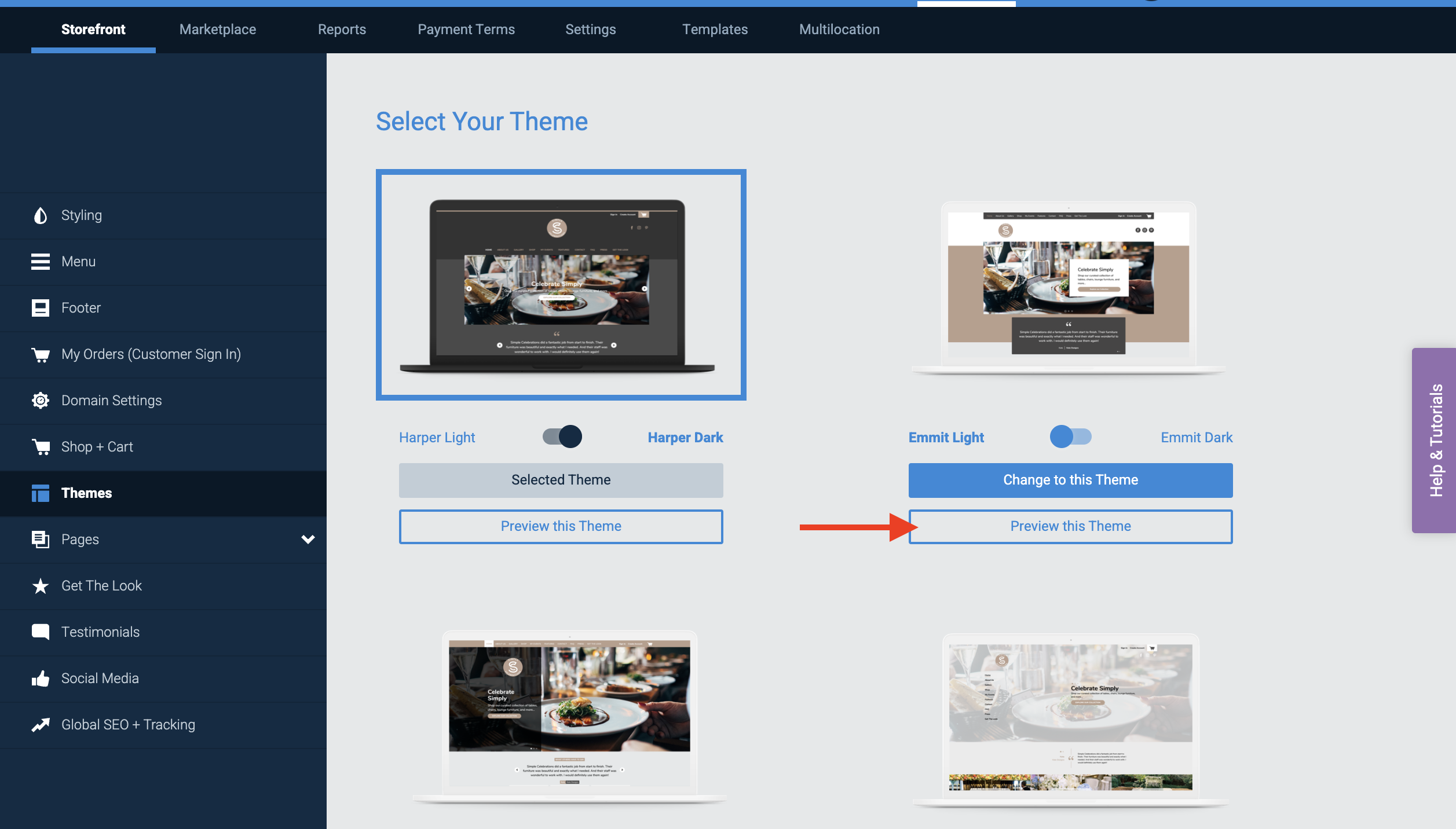Viewport: 1456px width, 829px height.
Task: Click Change to this Theme for Emmit
Action: click(x=1070, y=480)
